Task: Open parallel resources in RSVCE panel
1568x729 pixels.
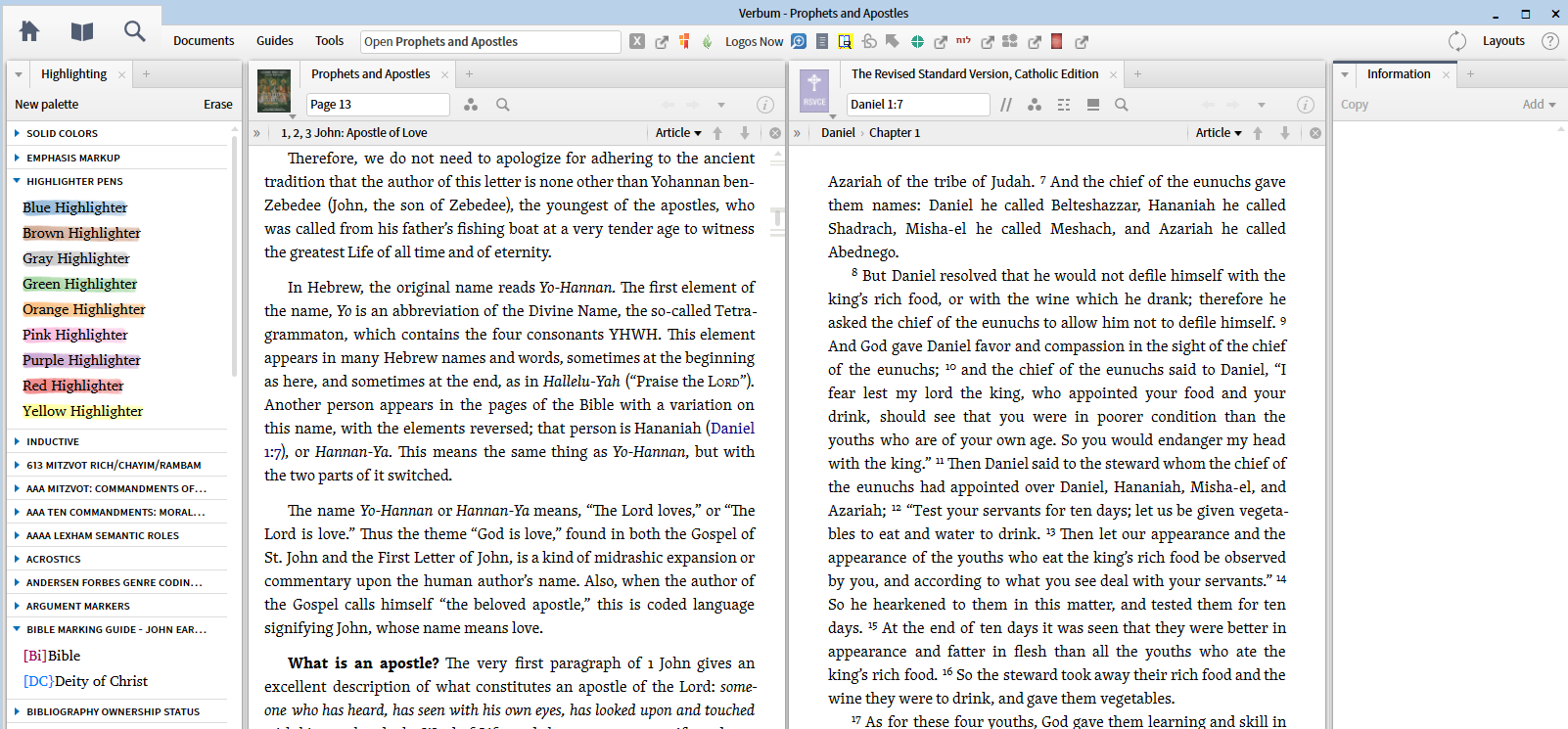Action: tap(1006, 105)
